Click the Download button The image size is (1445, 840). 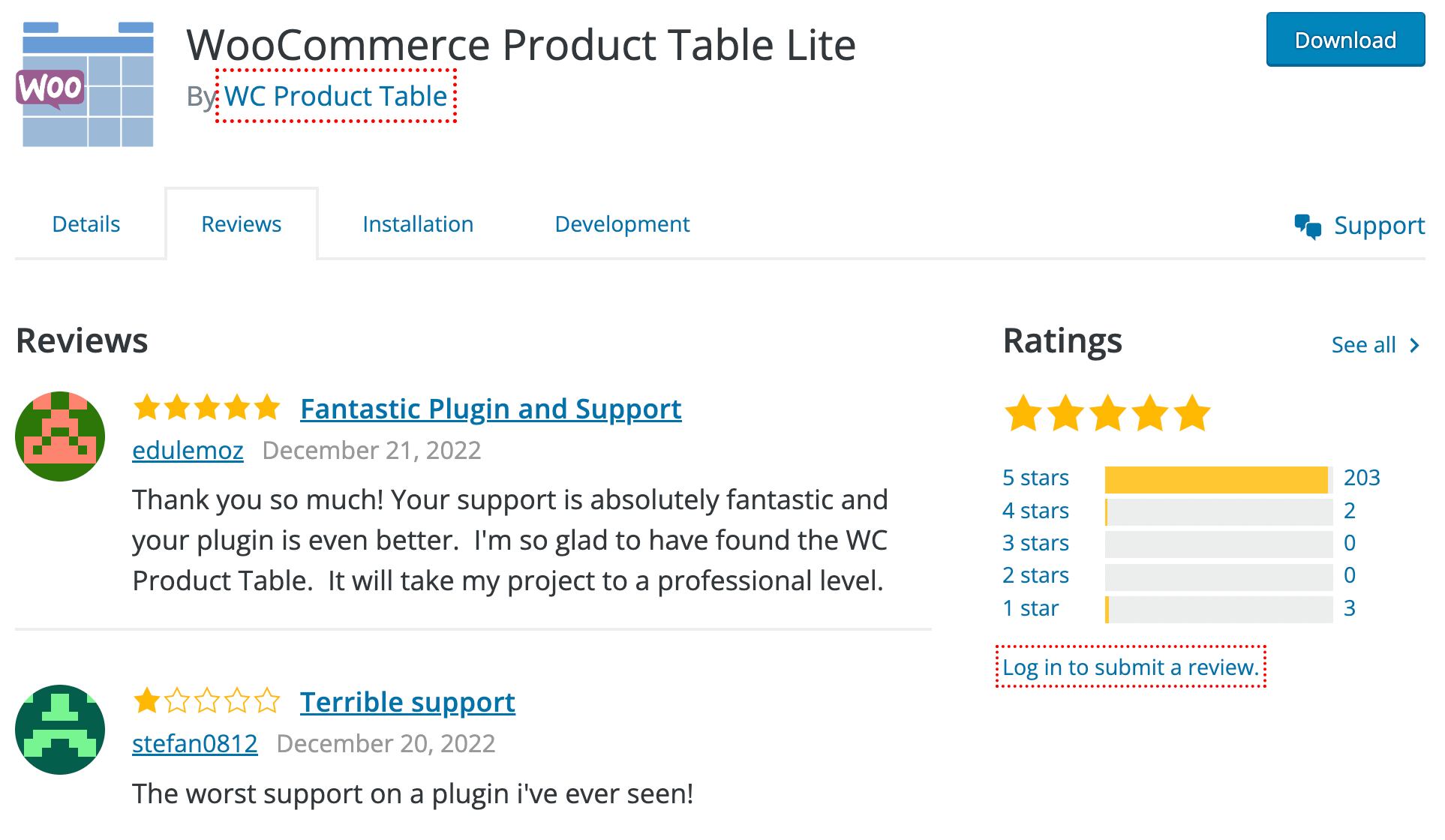pyautogui.click(x=1344, y=40)
